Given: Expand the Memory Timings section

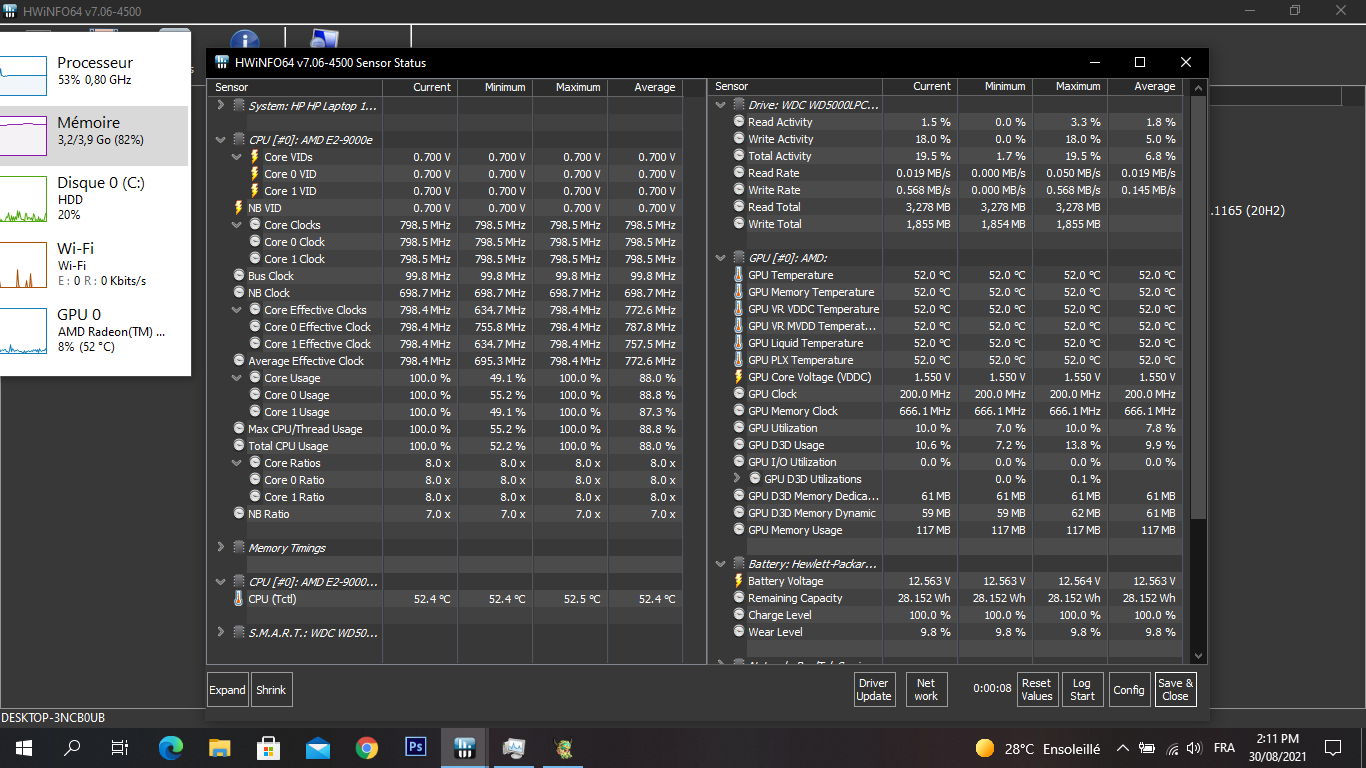Looking at the screenshot, I should (x=222, y=547).
